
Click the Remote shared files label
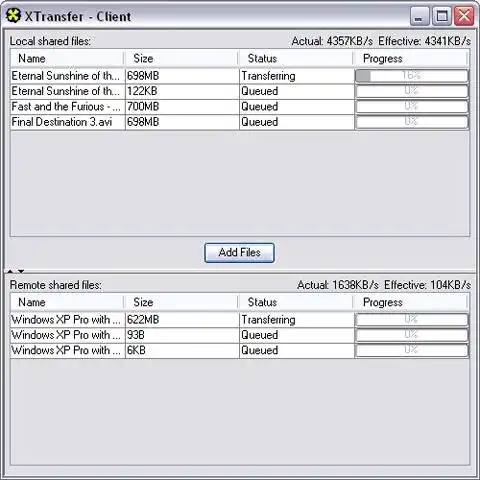click(56, 285)
